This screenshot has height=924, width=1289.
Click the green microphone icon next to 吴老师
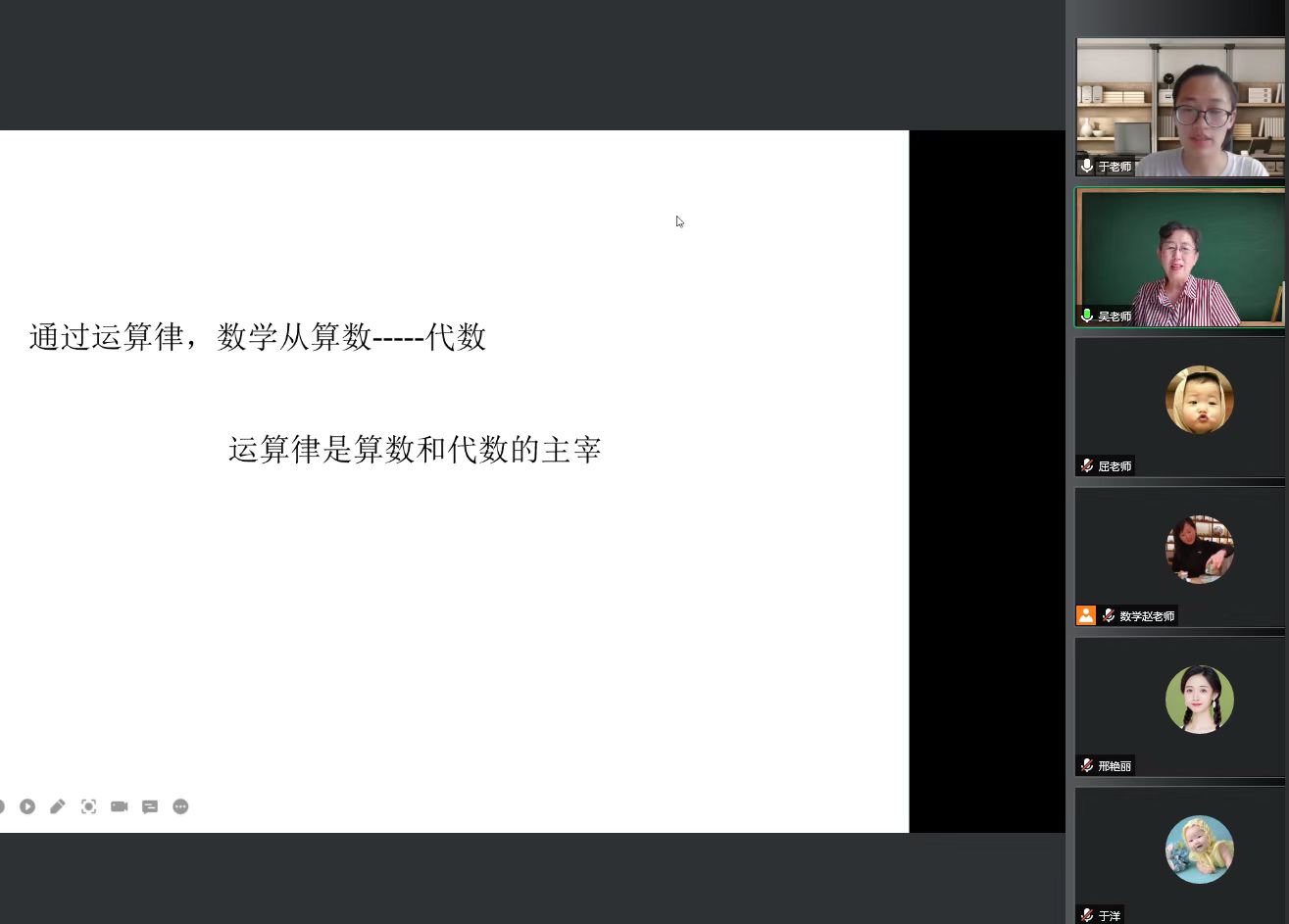click(1087, 316)
